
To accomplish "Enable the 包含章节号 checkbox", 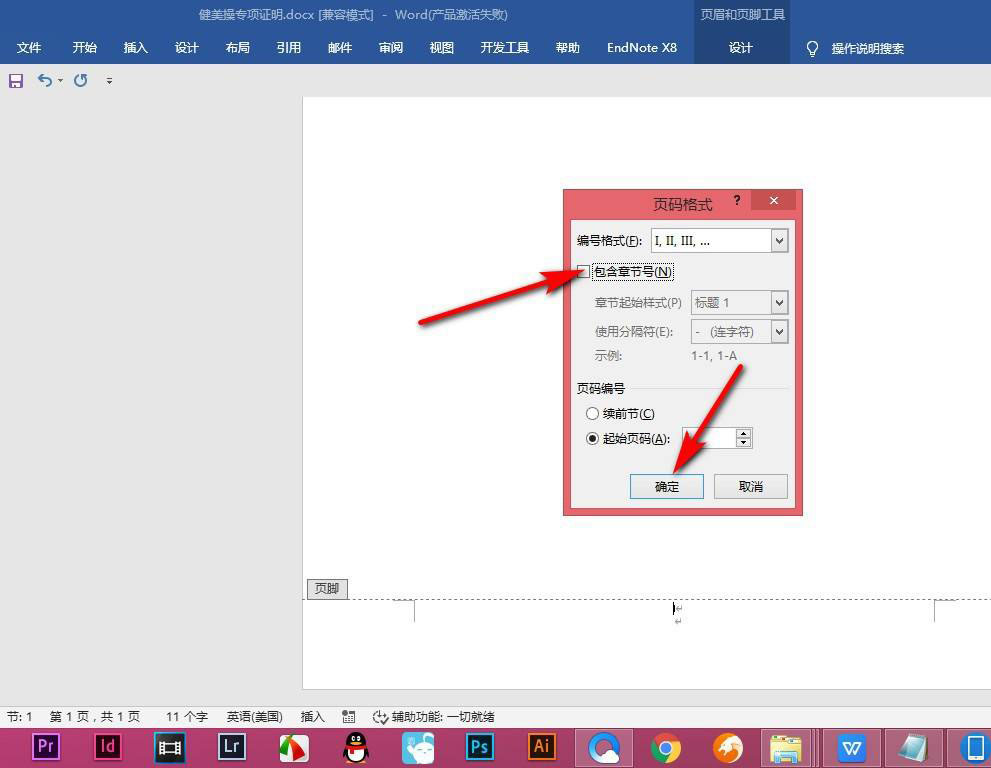I will [x=583, y=271].
